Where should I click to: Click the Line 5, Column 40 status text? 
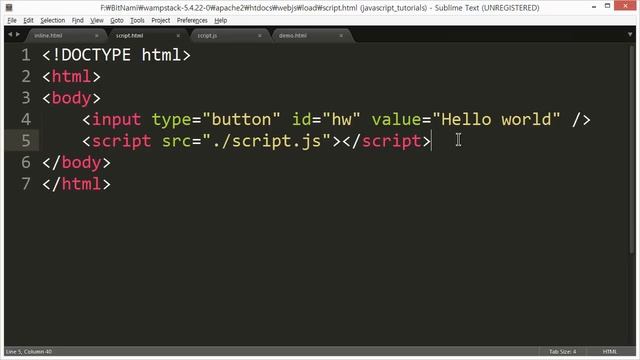click(29, 351)
